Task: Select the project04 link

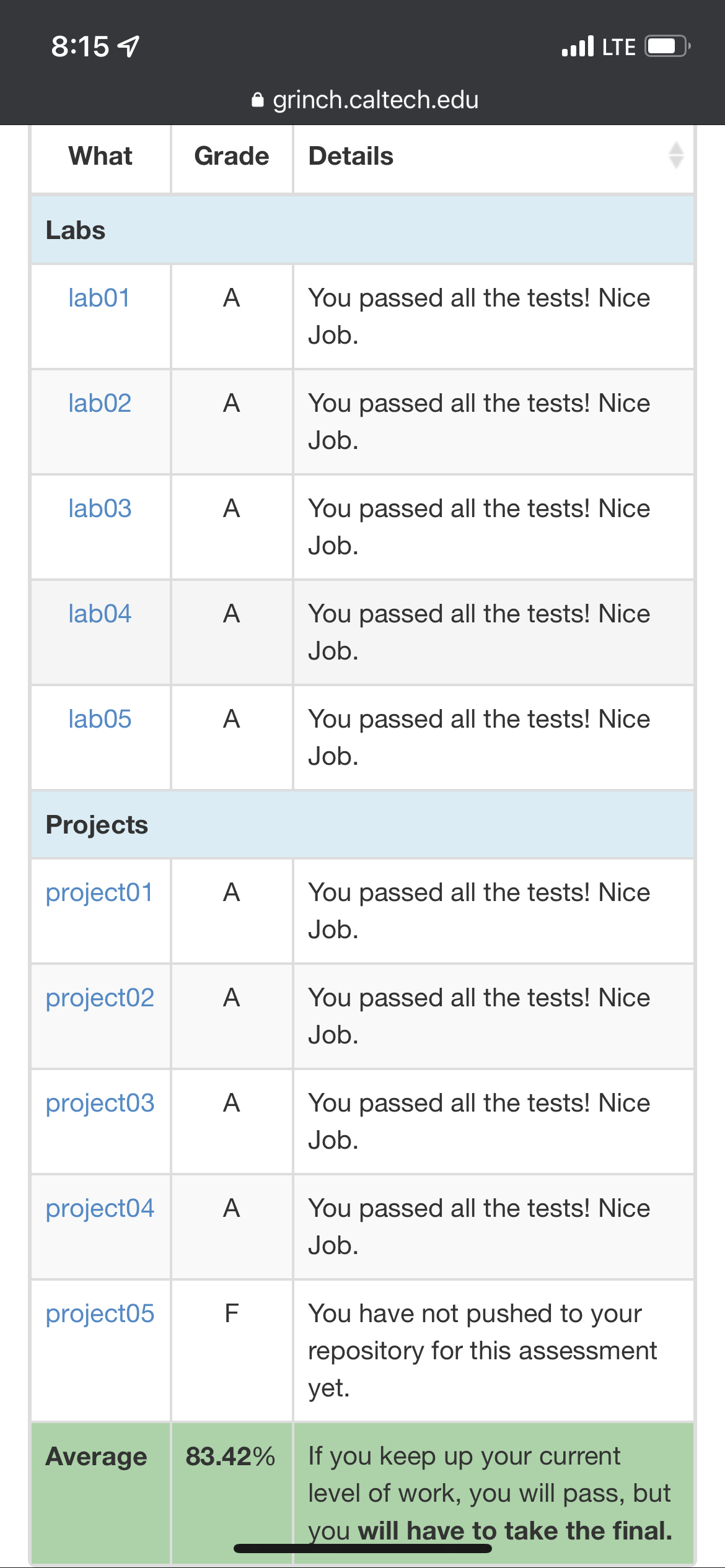Action: coord(100,1208)
